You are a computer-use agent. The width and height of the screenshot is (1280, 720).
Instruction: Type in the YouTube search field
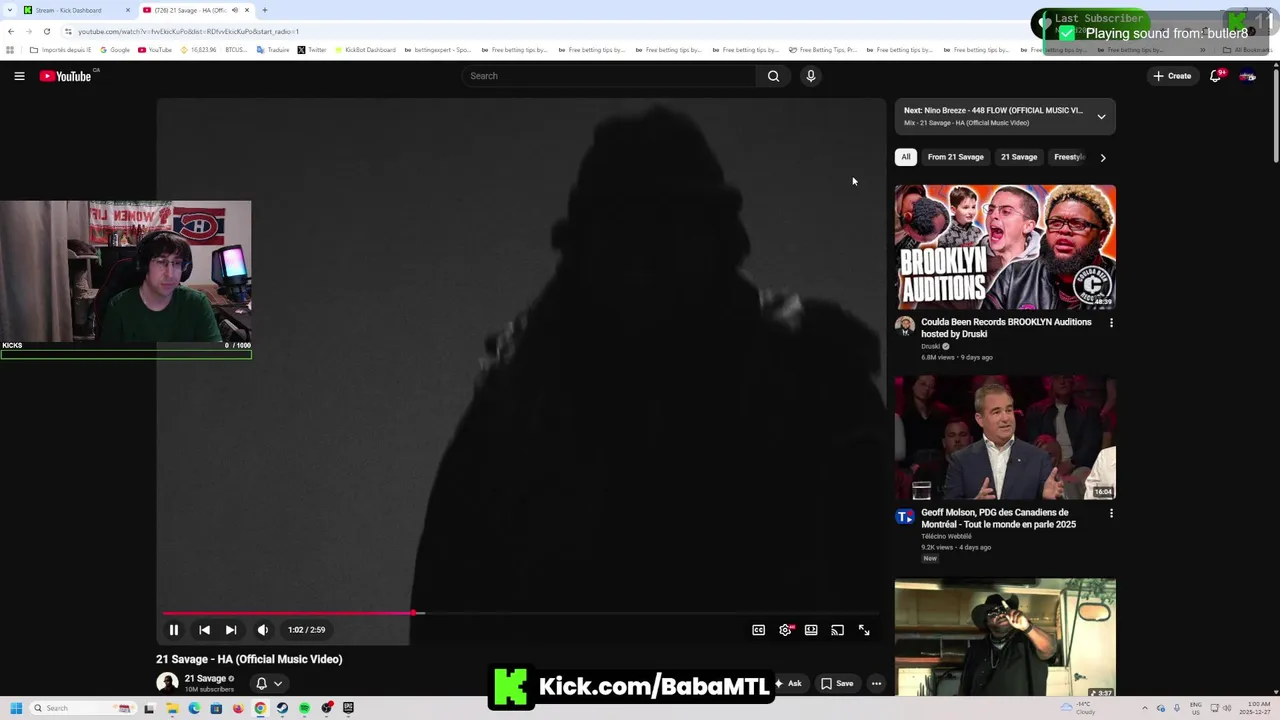[x=610, y=76]
